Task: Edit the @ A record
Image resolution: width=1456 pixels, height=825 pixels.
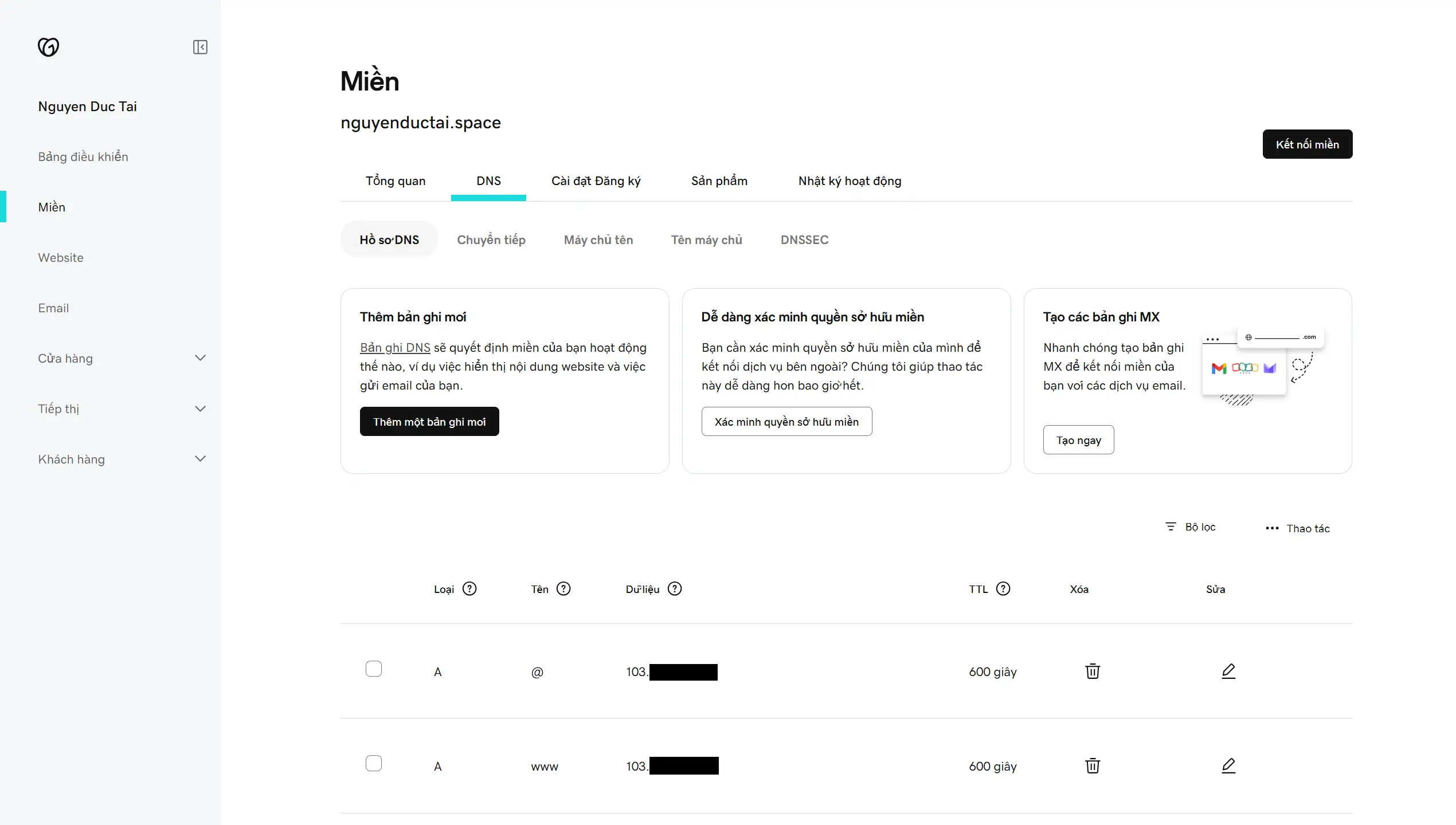Action: click(1228, 671)
